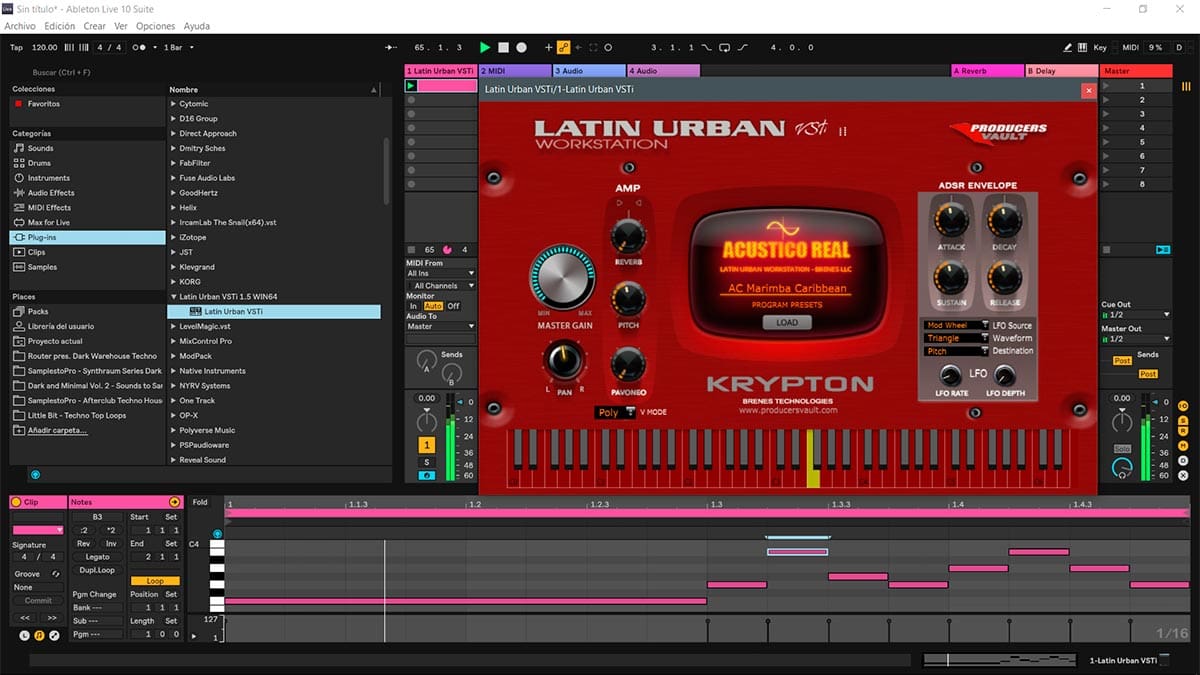The width and height of the screenshot is (1200, 675).
Task: Click Dupl.Loop in the Notes box
Action: (97, 570)
